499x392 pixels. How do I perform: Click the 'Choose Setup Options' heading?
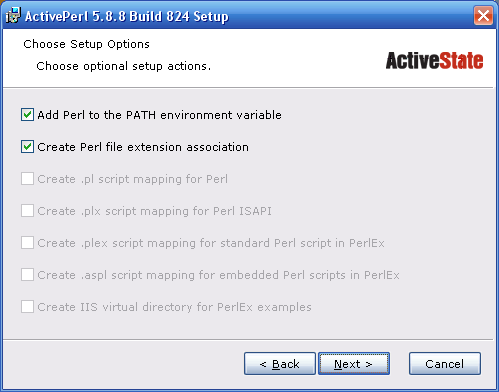coord(86,44)
